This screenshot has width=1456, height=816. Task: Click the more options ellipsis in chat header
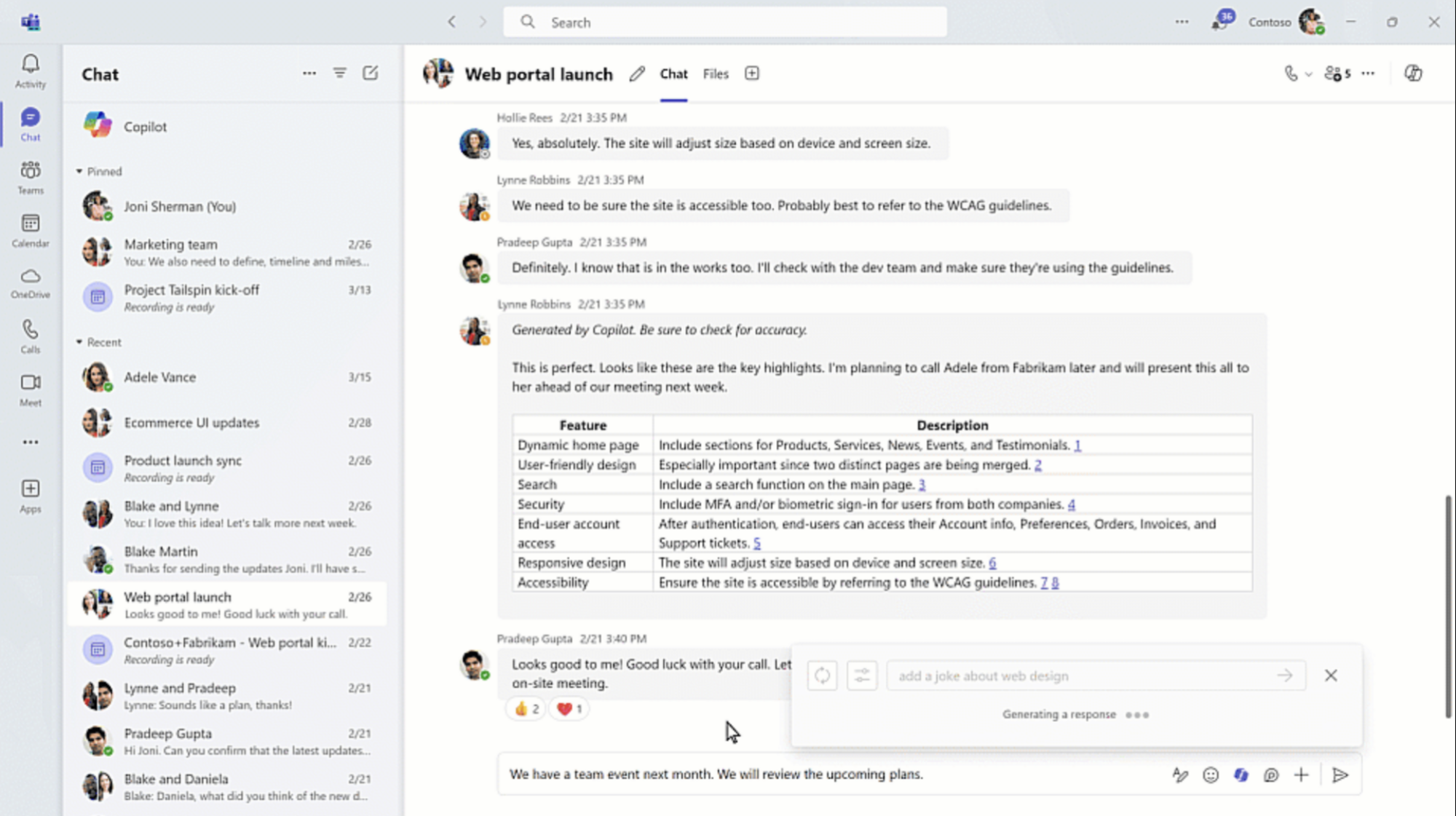(1368, 73)
